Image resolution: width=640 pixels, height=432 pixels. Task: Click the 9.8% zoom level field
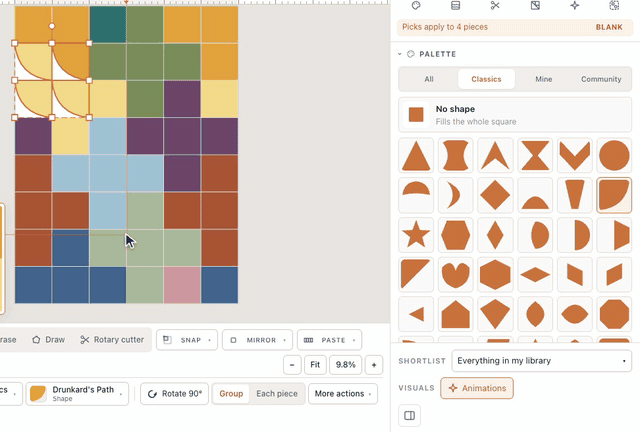coord(345,365)
